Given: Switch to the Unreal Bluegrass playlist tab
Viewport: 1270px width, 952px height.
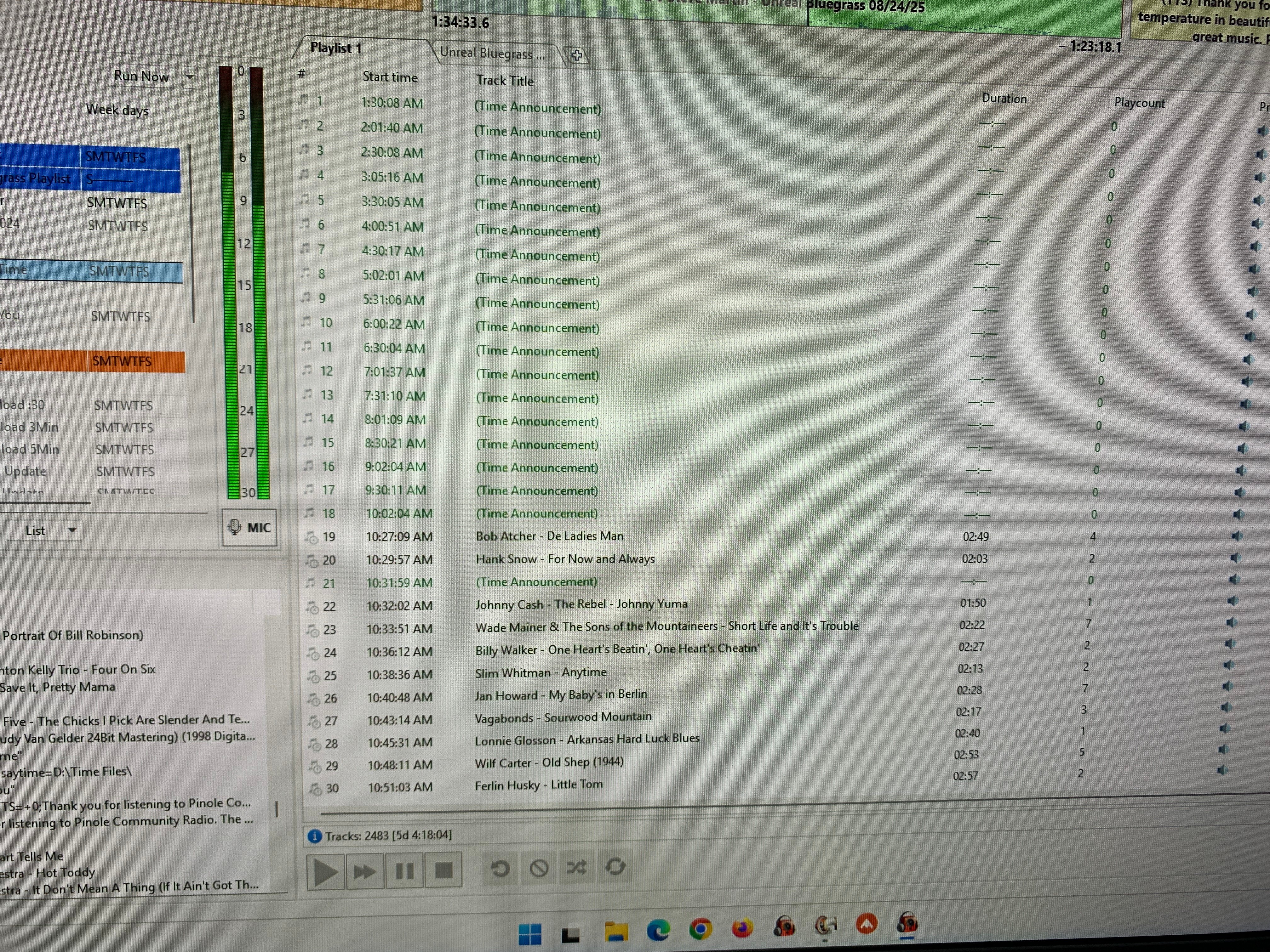Looking at the screenshot, I should tap(492, 54).
